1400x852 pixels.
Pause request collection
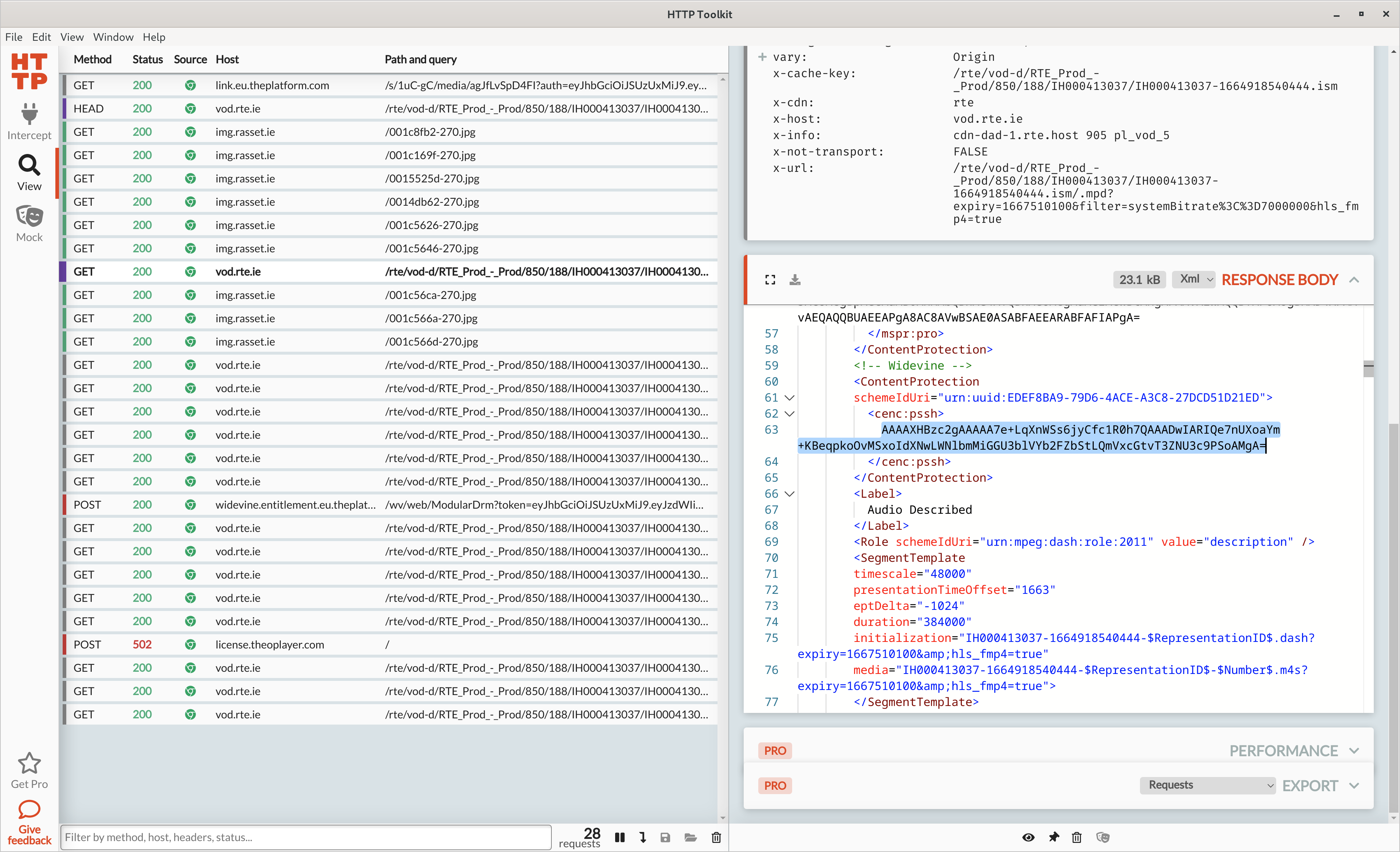click(620, 837)
